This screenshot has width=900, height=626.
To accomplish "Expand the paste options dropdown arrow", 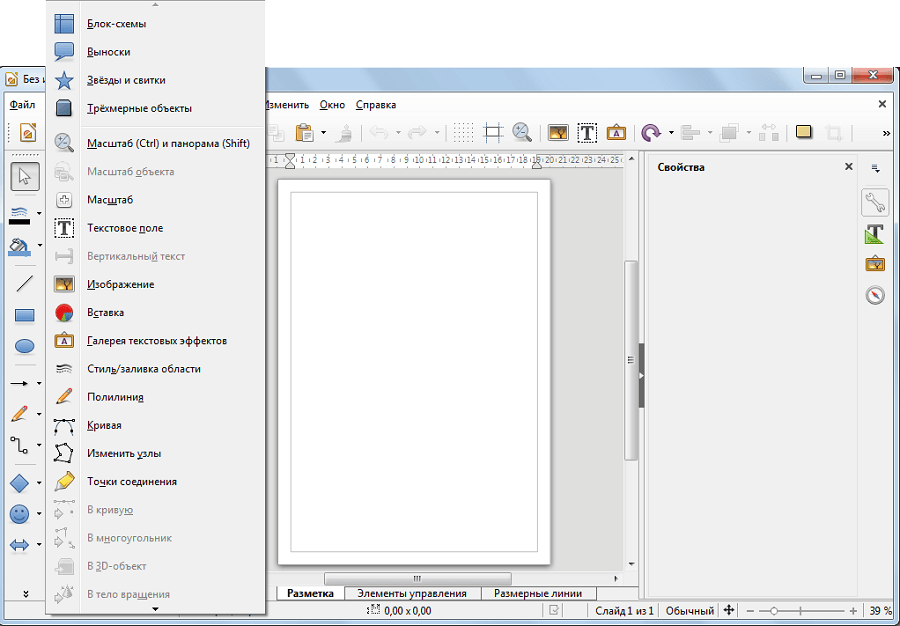I will click(x=323, y=133).
